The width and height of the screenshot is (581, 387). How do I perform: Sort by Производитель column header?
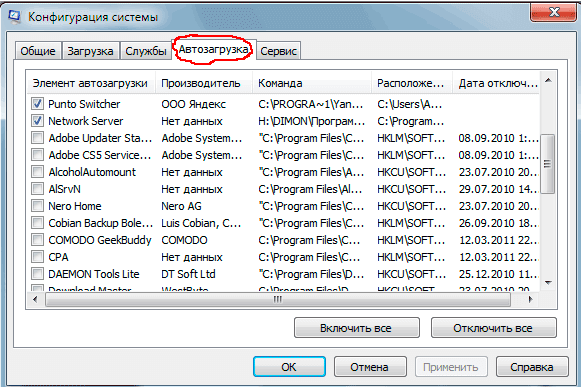[x=204, y=83]
